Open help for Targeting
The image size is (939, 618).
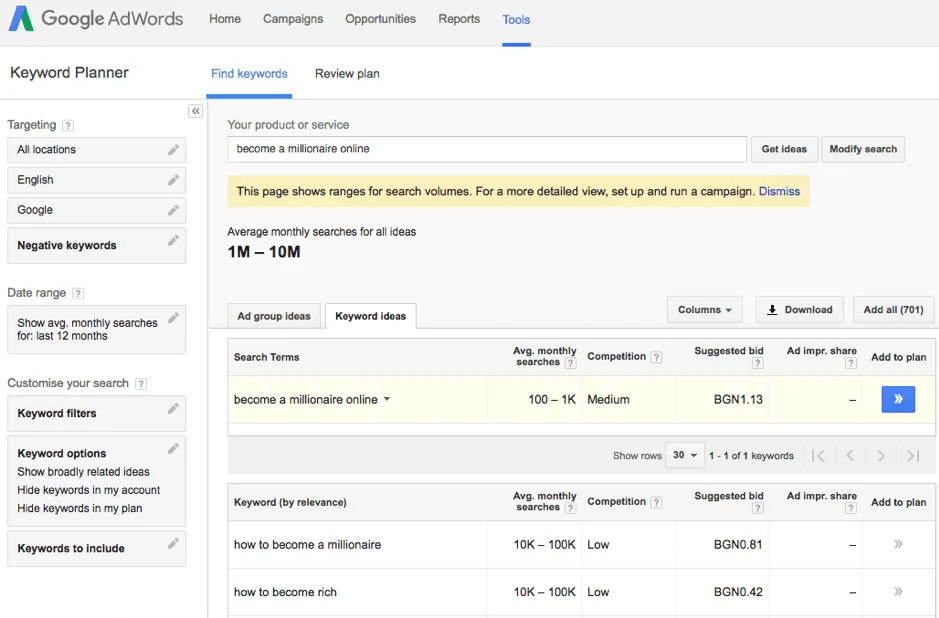[68, 125]
